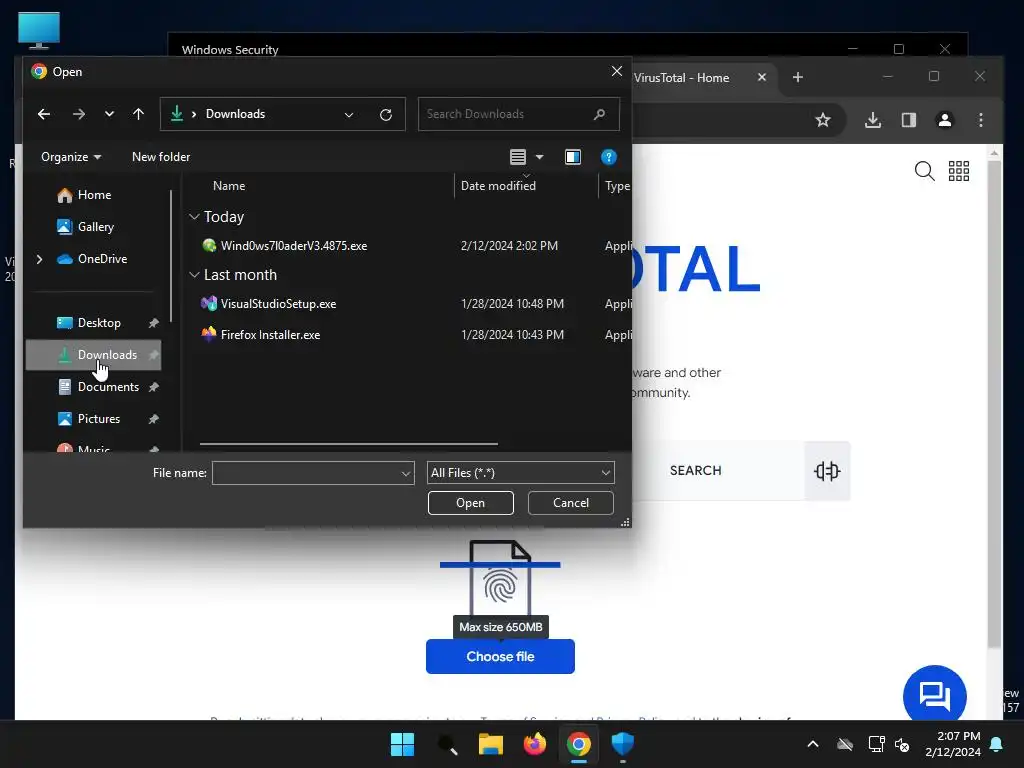Sort by Name column header

click(229, 185)
